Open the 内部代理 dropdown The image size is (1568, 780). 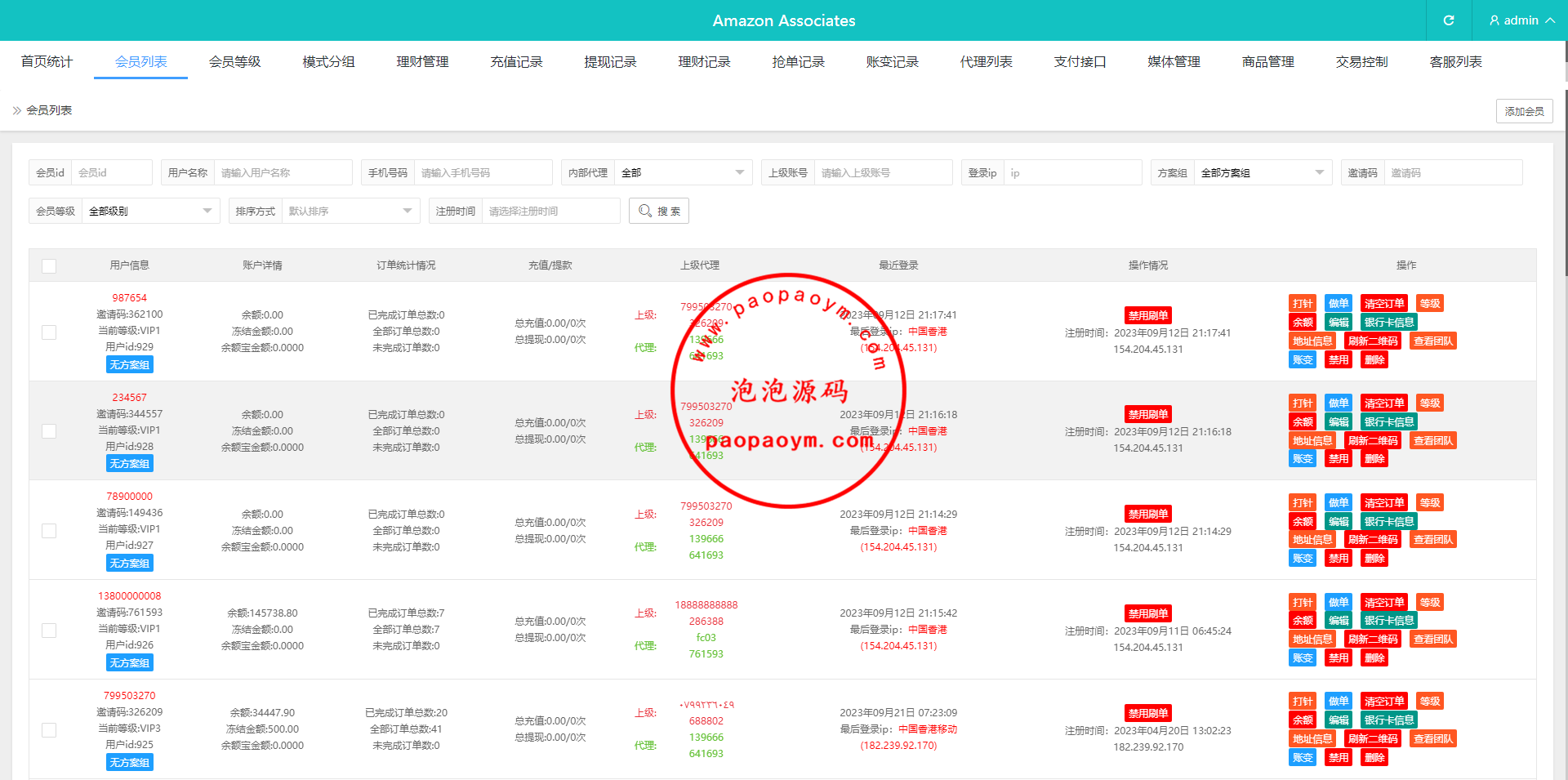click(x=682, y=173)
